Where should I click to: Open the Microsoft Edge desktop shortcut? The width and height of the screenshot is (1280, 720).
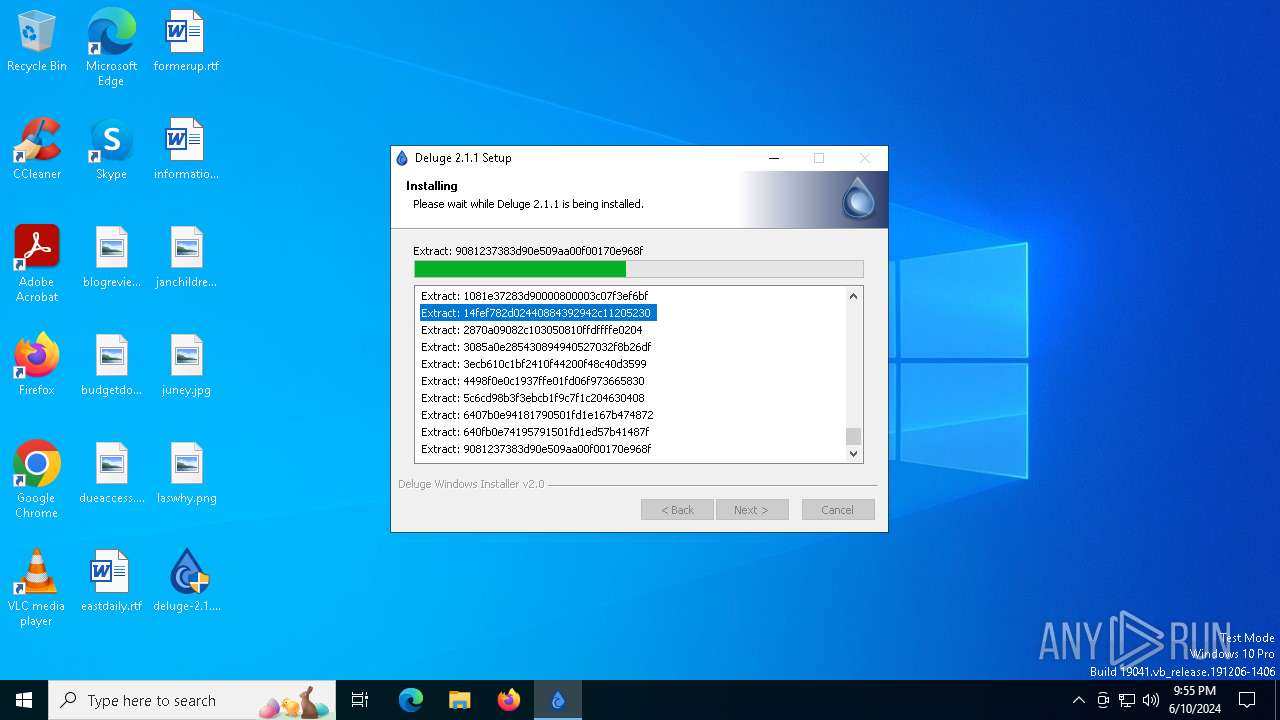click(x=111, y=48)
